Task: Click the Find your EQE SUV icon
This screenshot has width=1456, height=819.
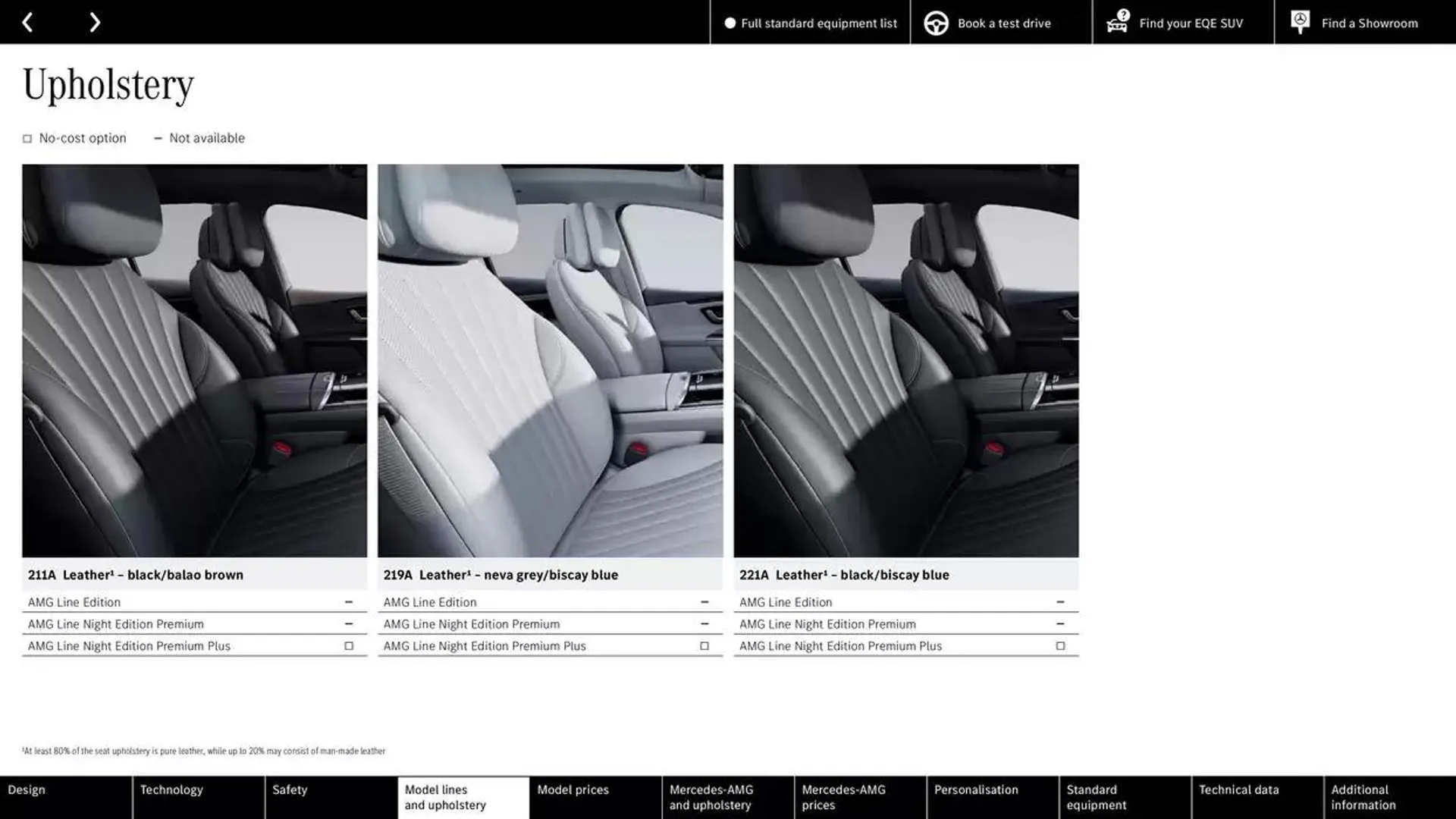Action: click(x=1117, y=22)
